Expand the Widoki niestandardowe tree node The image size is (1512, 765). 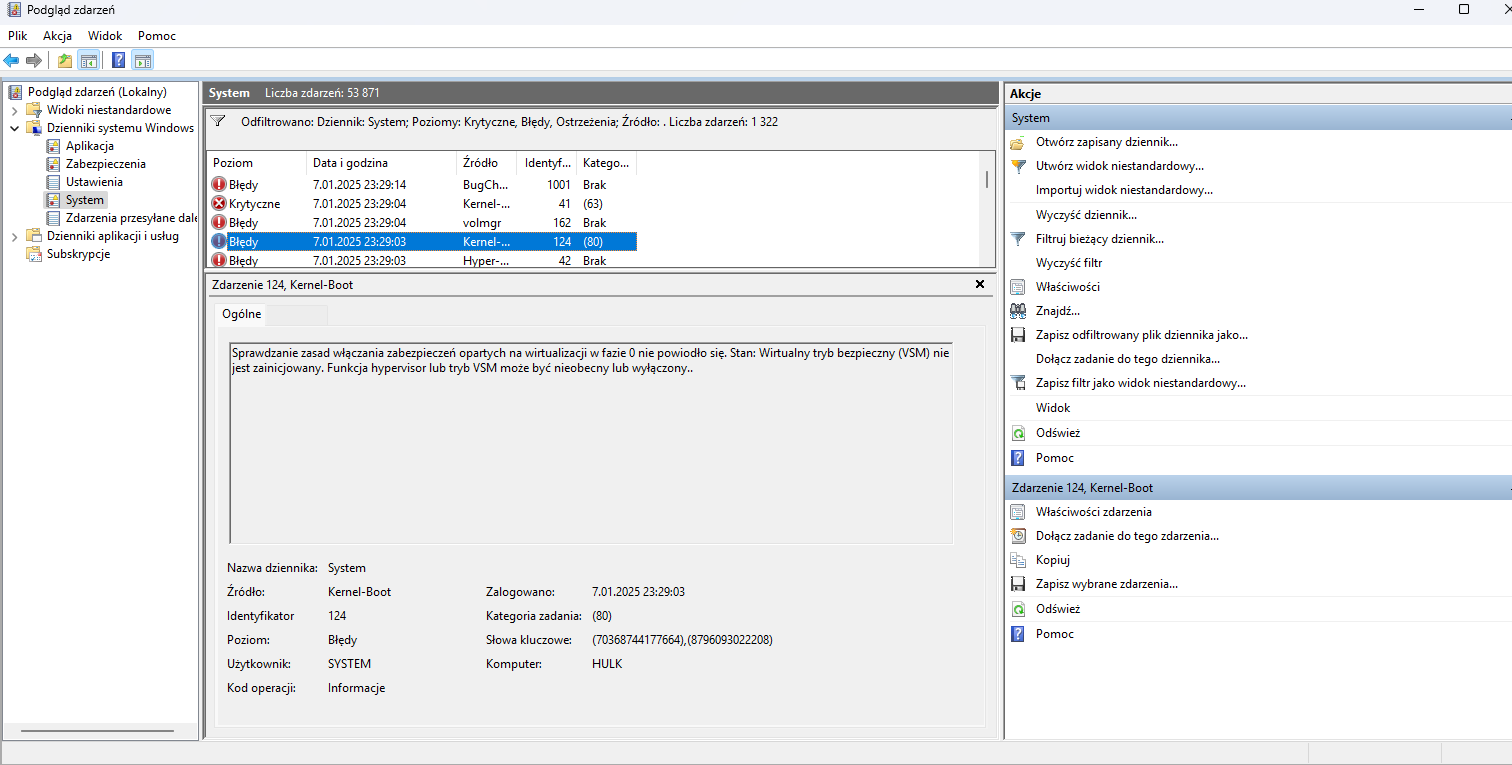point(14,110)
